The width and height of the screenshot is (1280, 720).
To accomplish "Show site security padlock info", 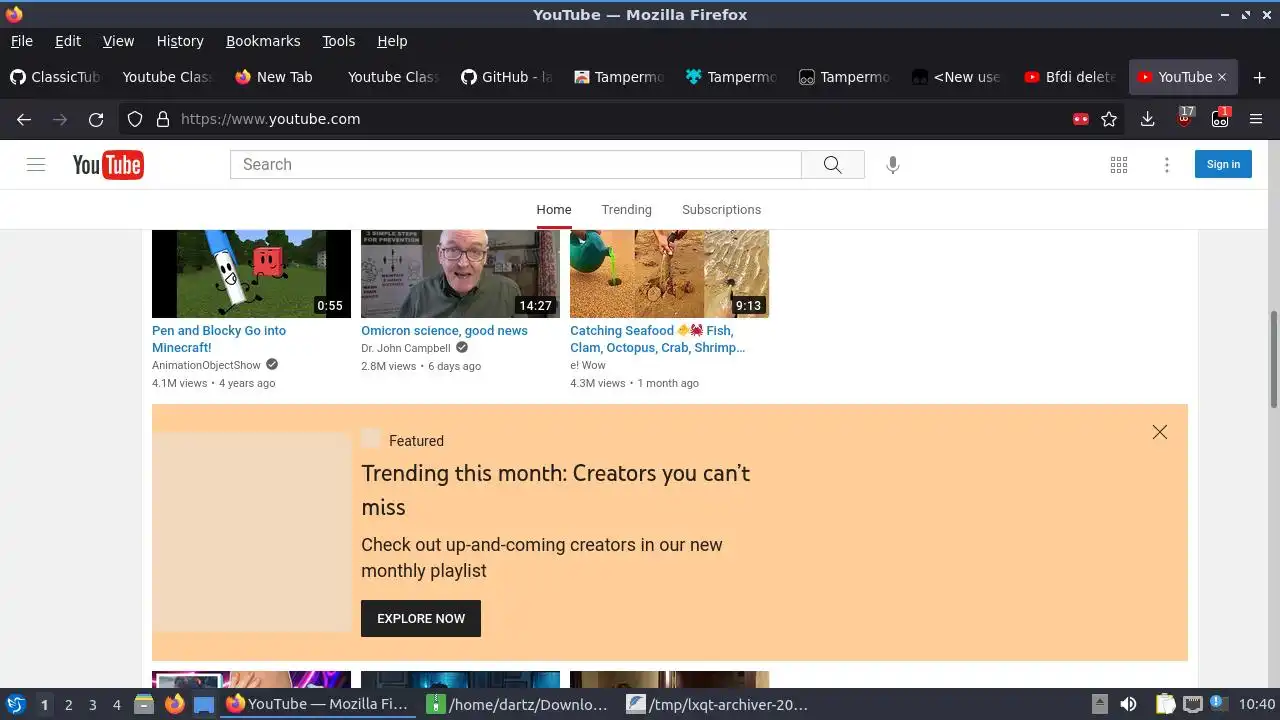I will [x=163, y=119].
